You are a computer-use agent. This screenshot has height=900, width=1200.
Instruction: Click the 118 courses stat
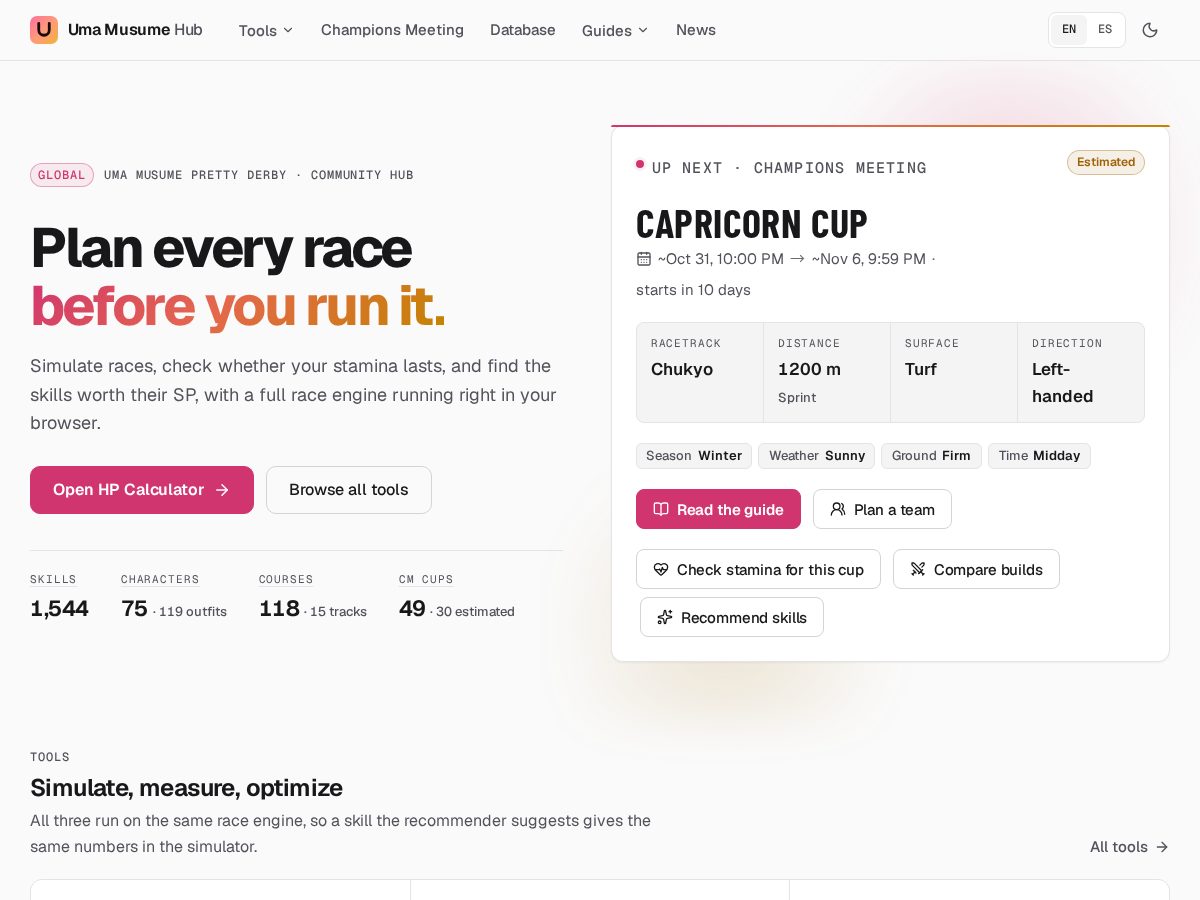click(313, 597)
